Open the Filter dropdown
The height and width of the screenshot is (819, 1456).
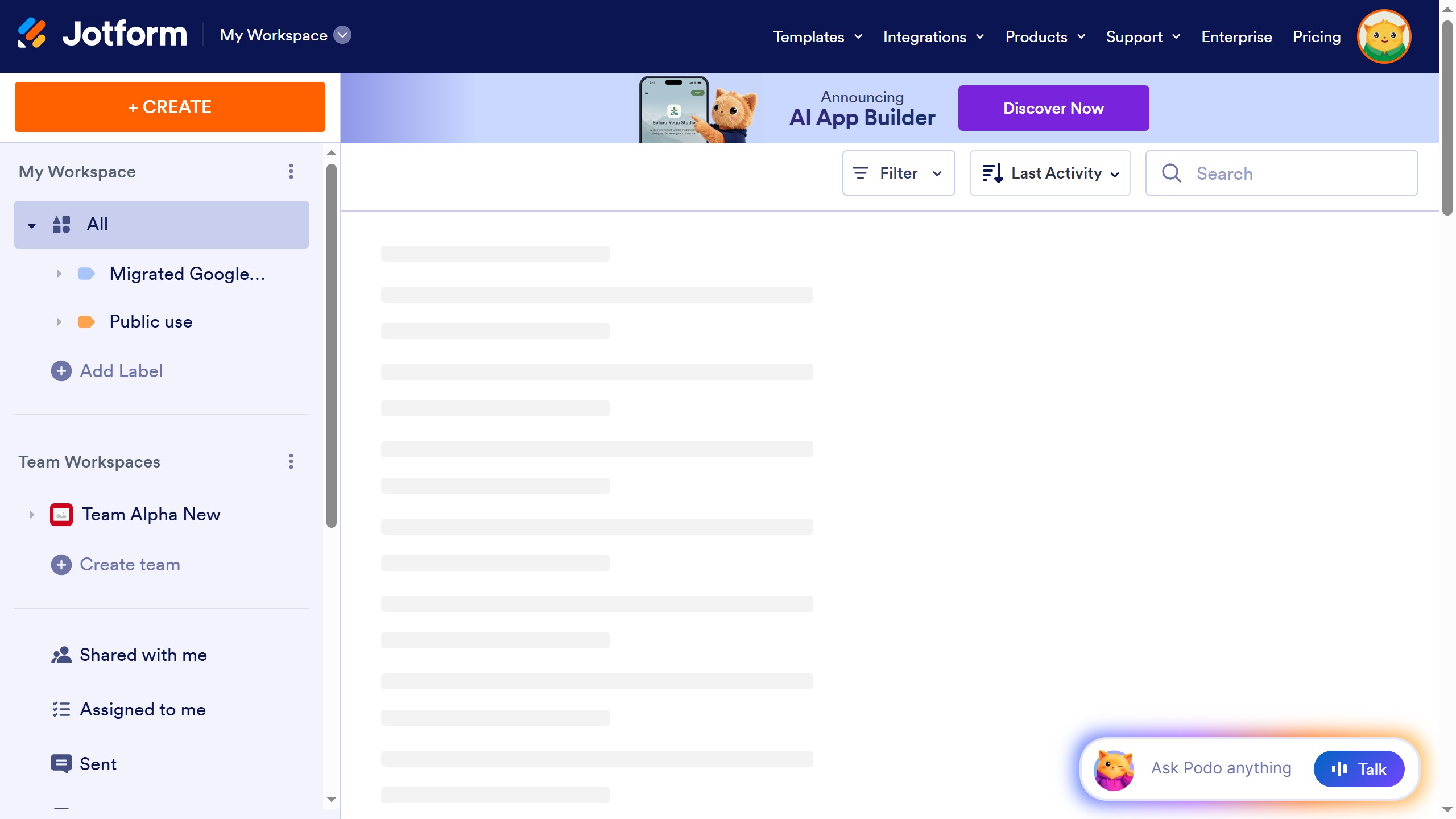tap(899, 173)
